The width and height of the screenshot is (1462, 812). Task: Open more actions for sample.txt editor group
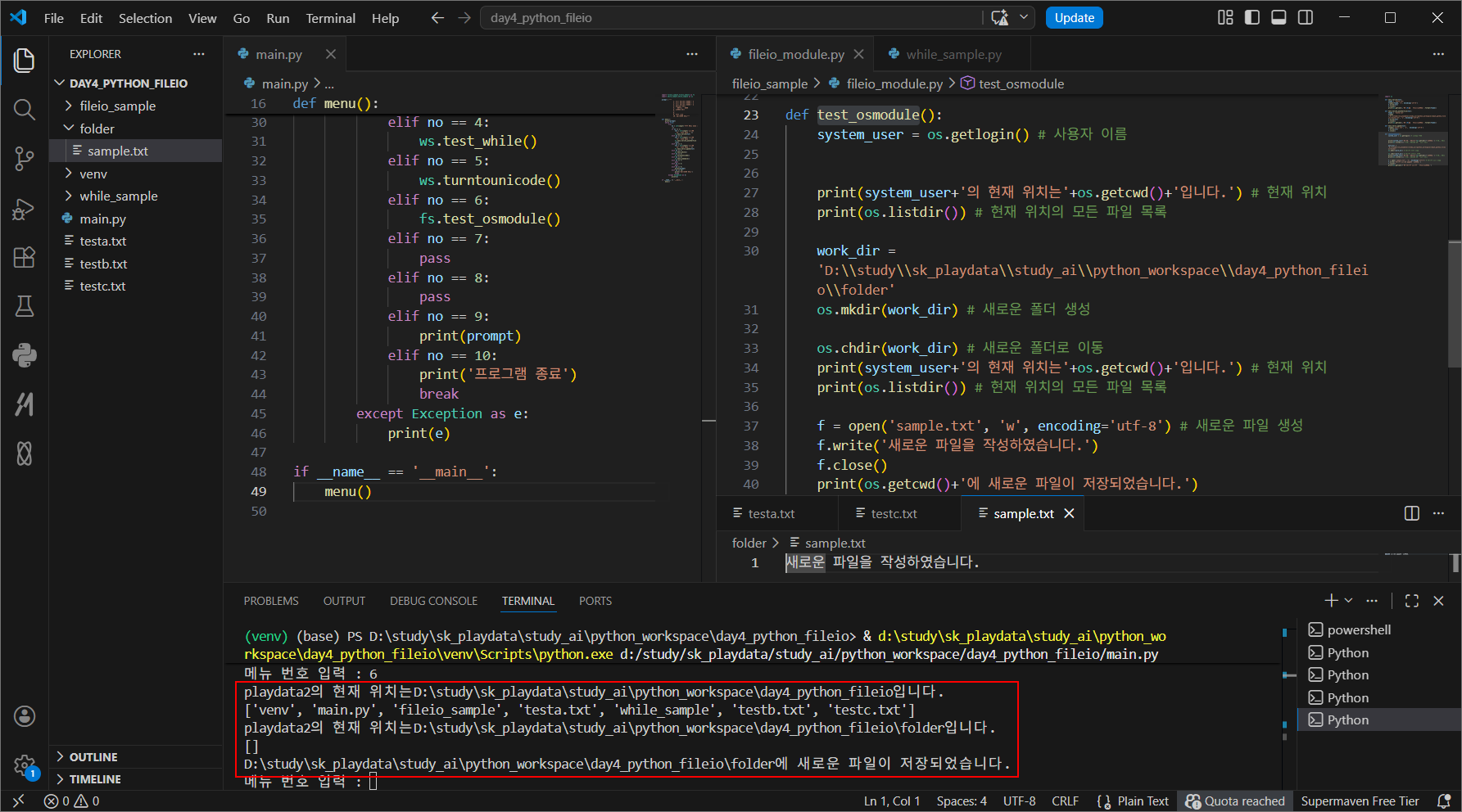point(1438,513)
